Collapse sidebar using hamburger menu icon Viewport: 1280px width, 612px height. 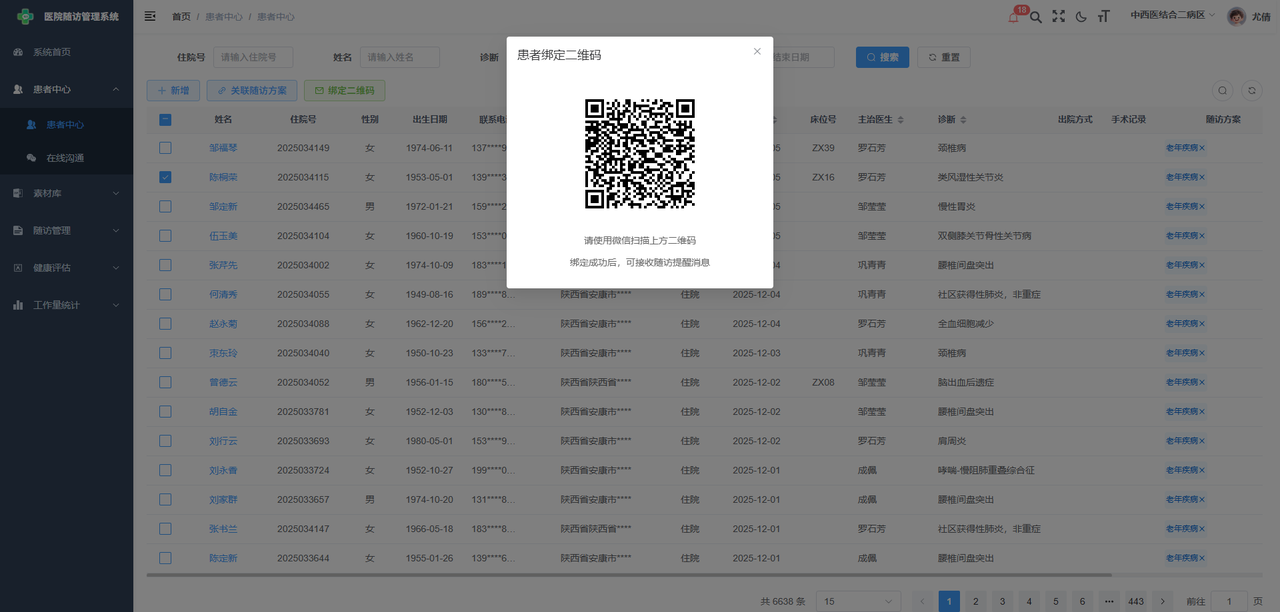(x=150, y=16)
